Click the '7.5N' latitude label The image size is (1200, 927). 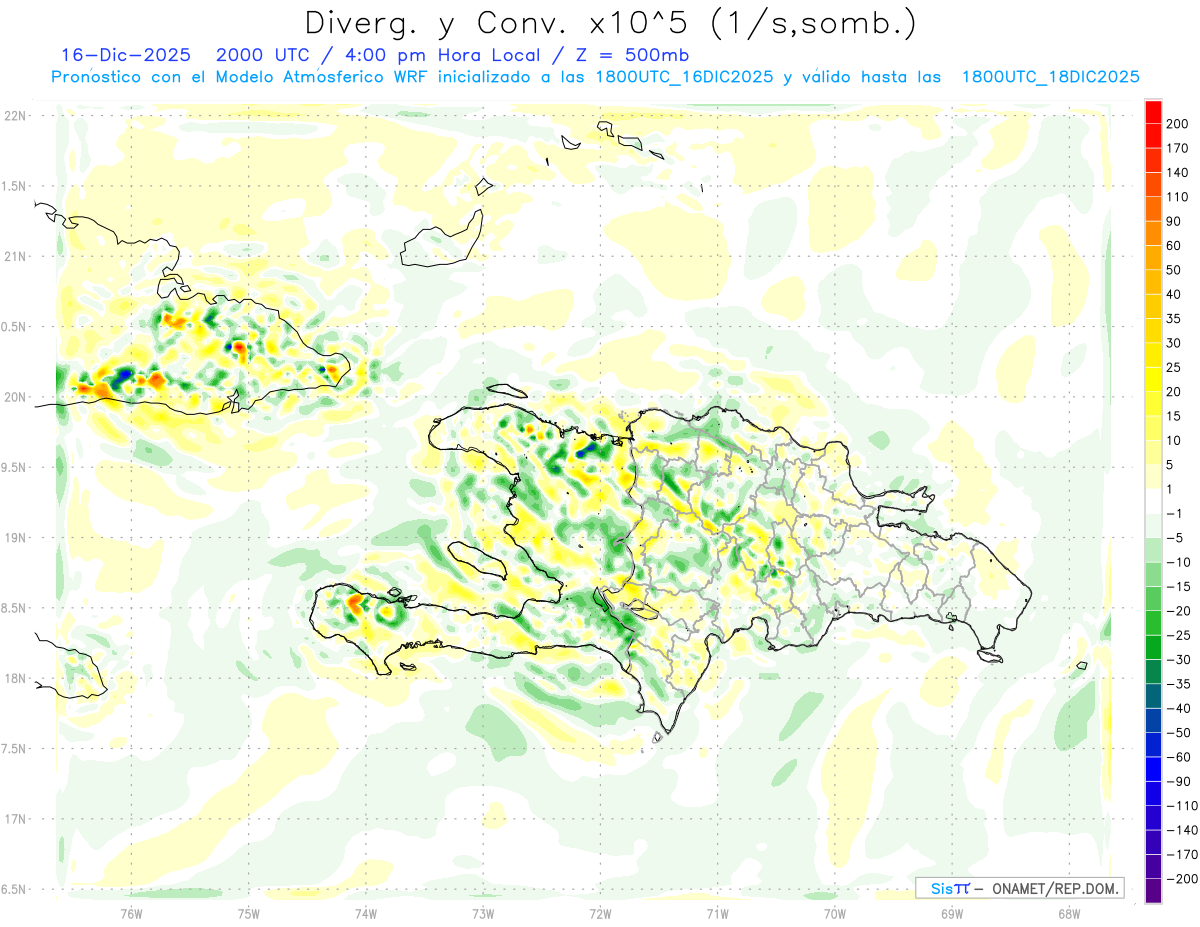pyautogui.click(x=14, y=749)
